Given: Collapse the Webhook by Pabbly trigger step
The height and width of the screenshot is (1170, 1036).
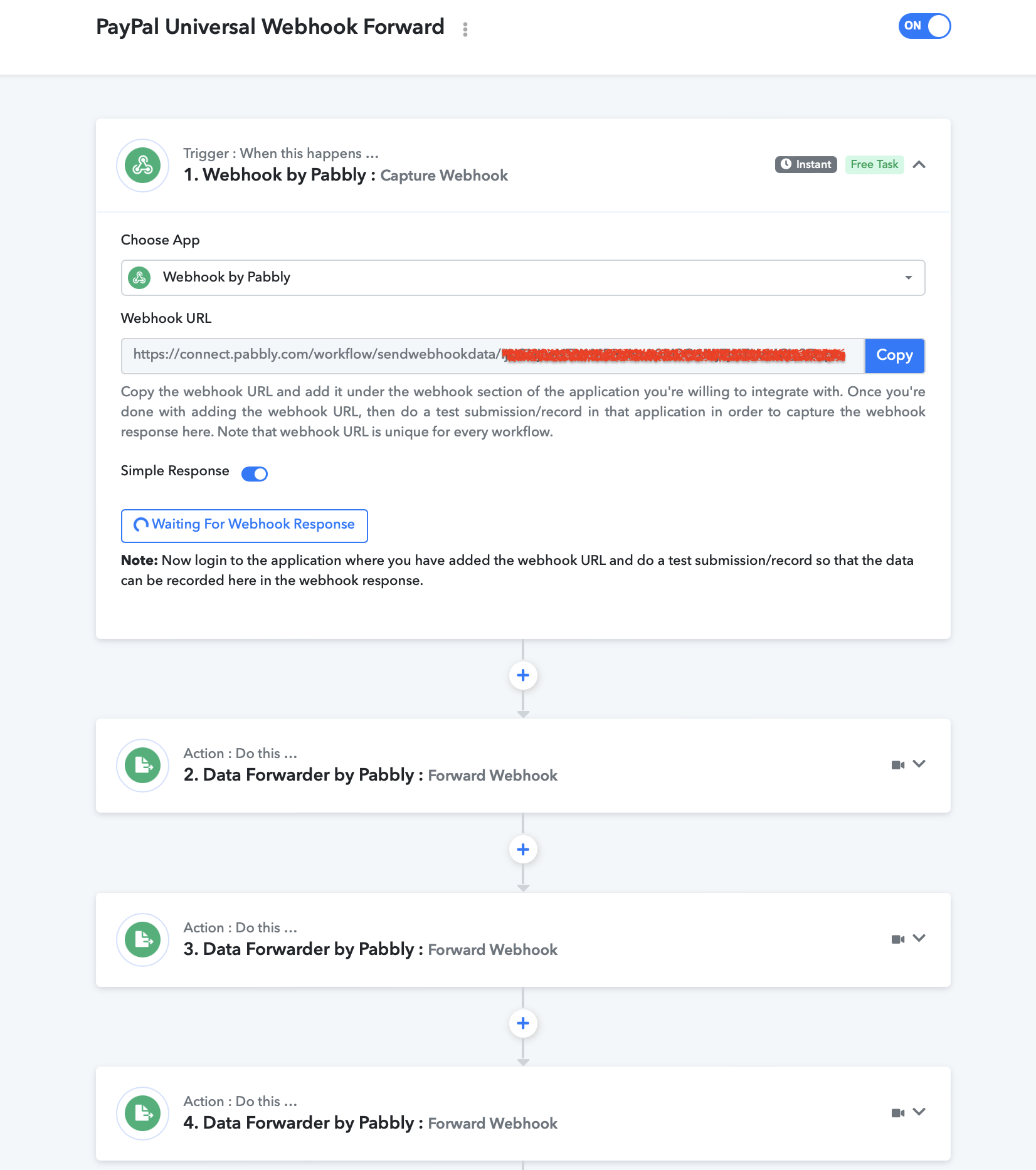Looking at the screenshot, I should tap(919, 164).
